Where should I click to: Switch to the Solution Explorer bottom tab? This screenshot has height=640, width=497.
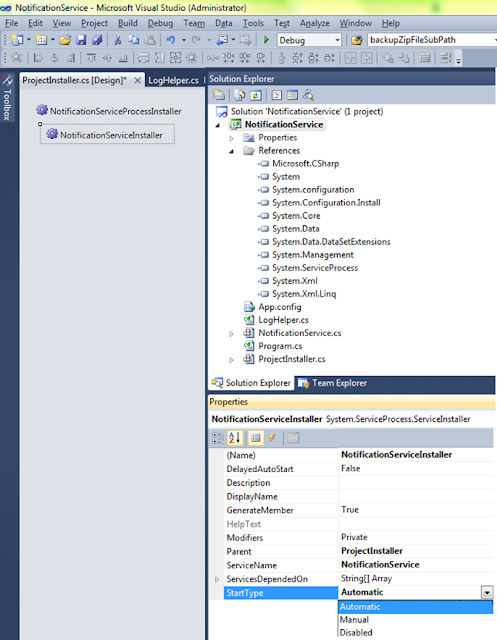(251, 383)
